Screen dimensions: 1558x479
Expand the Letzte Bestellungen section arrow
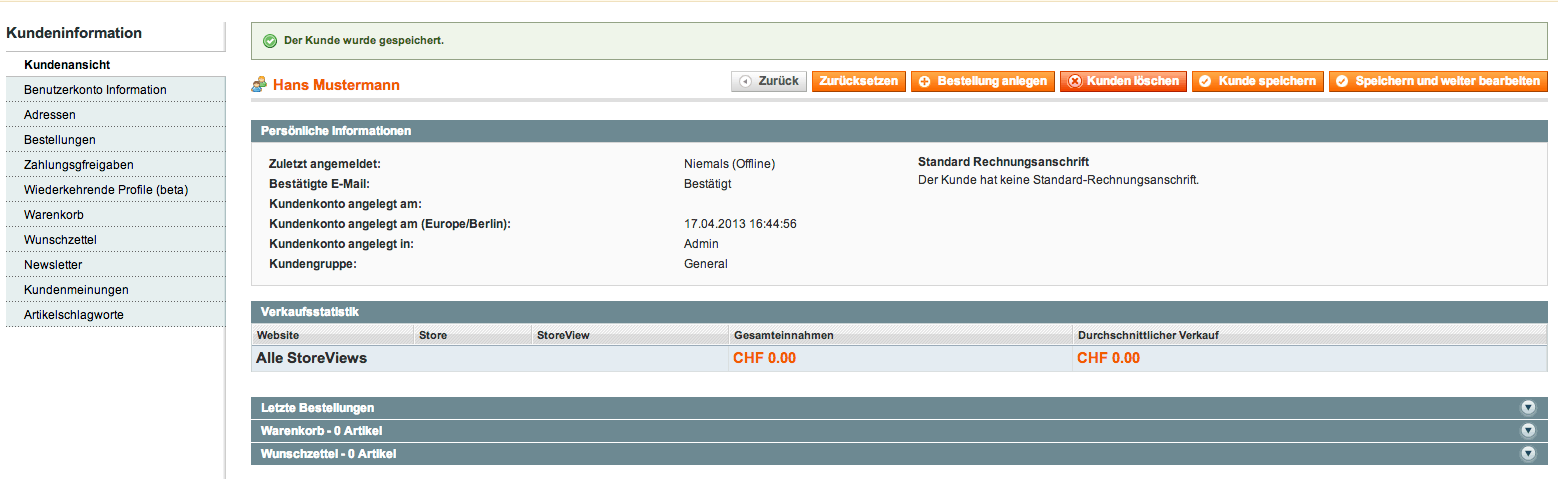tap(1527, 408)
